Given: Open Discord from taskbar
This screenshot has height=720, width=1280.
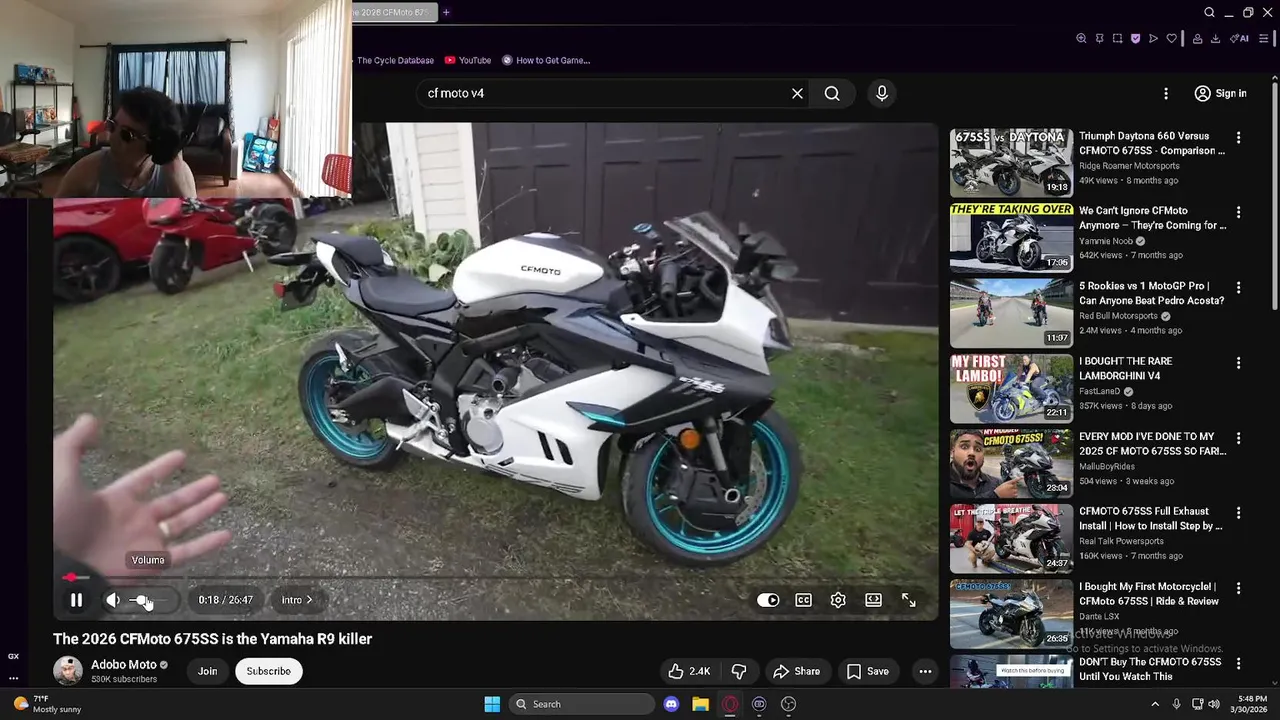Looking at the screenshot, I should click(671, 704).
